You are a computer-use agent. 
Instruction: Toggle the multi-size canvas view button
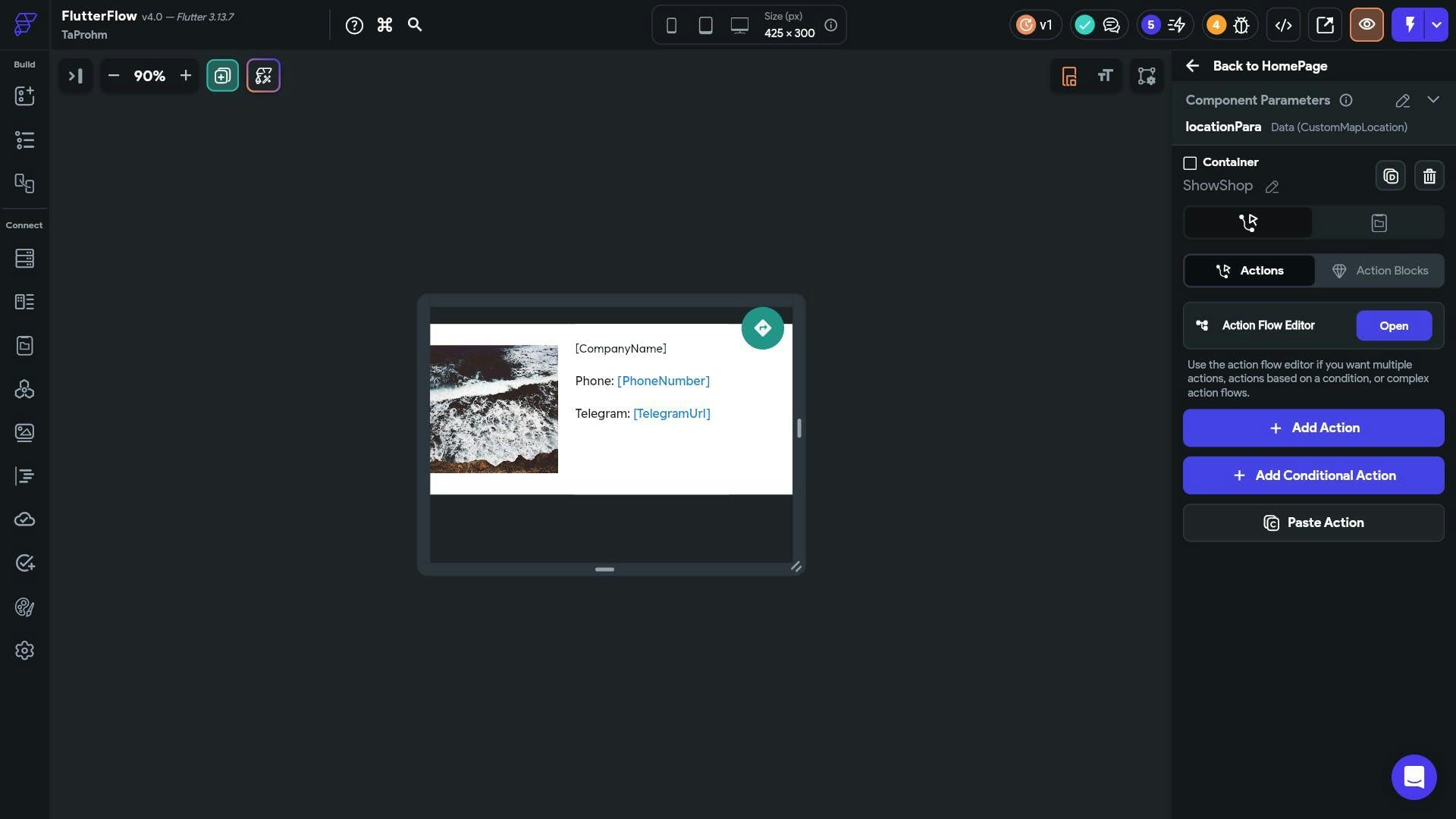(222, 76)
